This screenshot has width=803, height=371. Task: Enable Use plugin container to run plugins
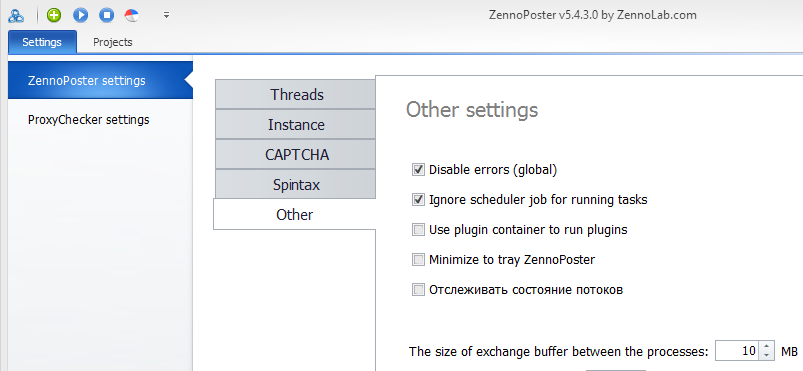(418, 230)
